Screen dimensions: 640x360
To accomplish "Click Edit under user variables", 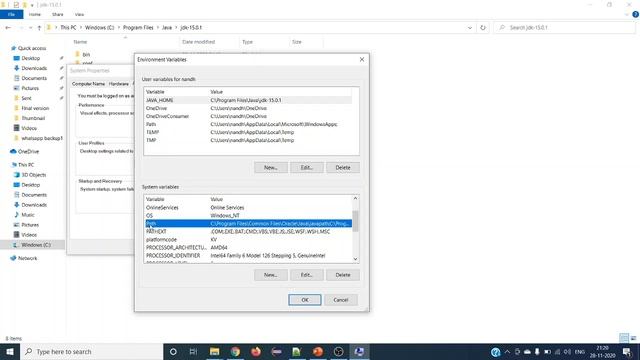I will click(307, 167).
